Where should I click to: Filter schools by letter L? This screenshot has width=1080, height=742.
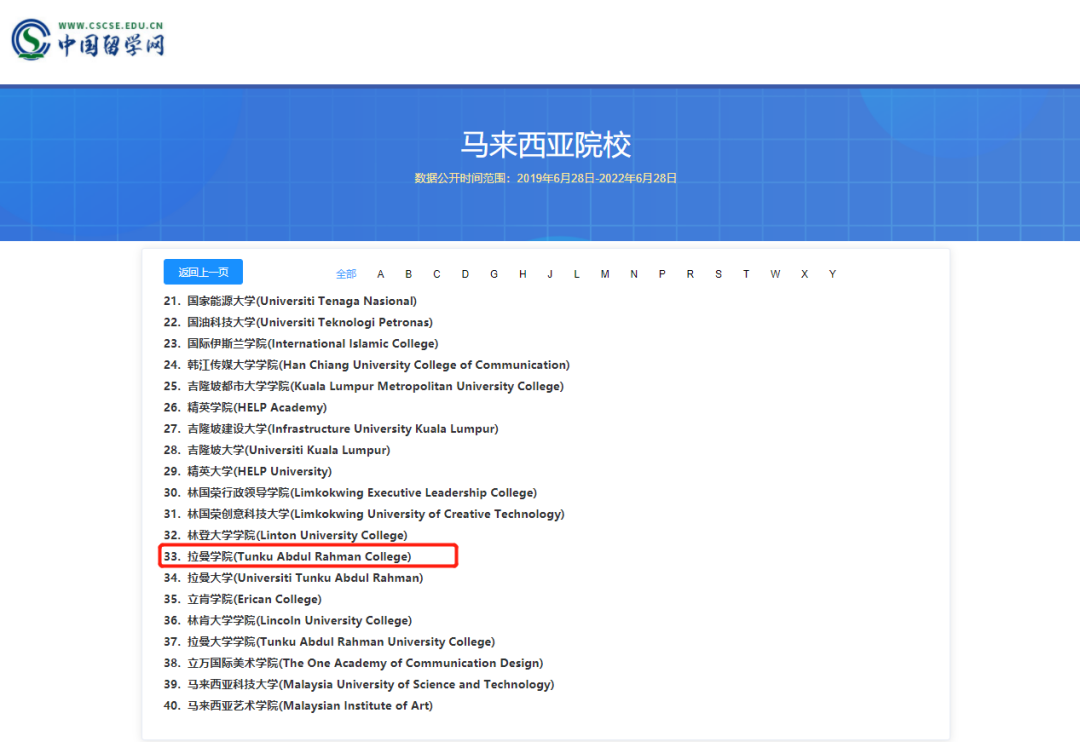click(x=577, y=274)
